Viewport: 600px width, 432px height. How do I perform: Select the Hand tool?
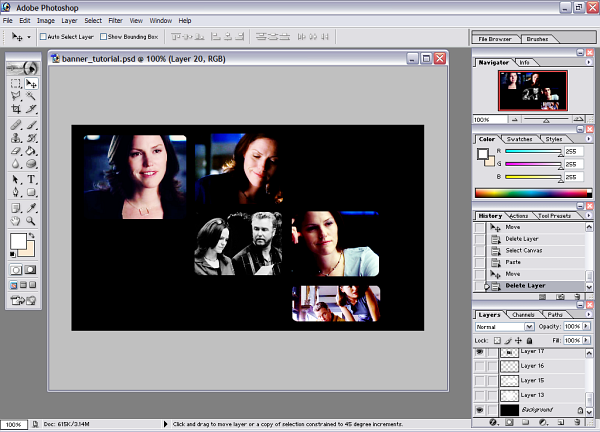(16, 221)
